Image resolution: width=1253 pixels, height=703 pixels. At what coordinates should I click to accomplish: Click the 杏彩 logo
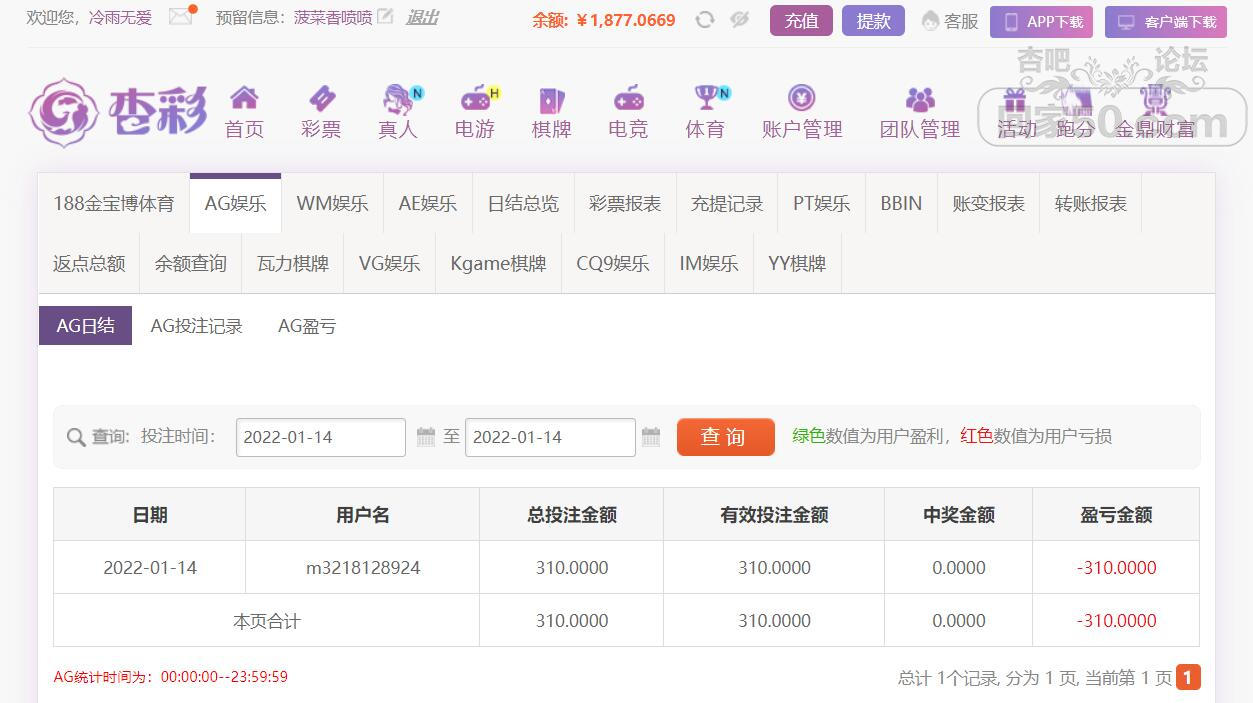118,112
